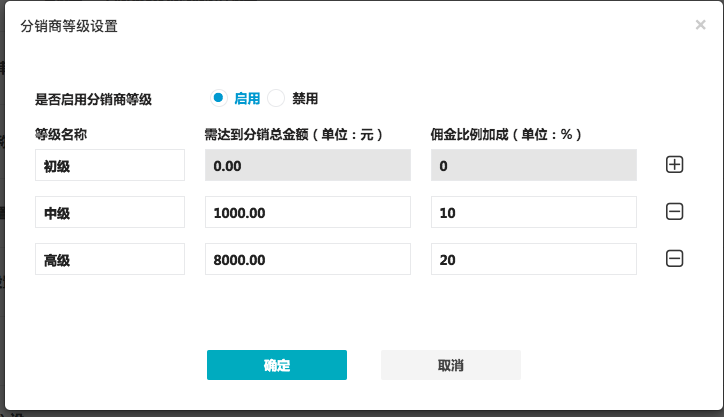This screenshot has width=724, height=417.
Task: Confirm settings with 确定 button
Action: (x=277, y=365)
